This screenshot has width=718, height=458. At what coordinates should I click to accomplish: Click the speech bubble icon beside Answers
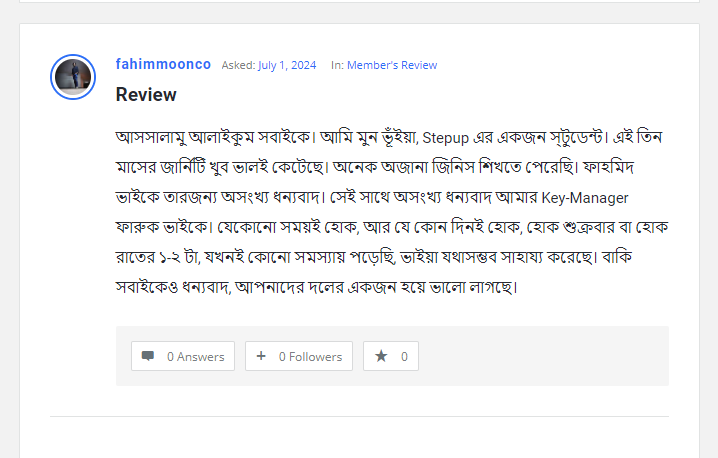pyautogui.click(x=148, y=356)
